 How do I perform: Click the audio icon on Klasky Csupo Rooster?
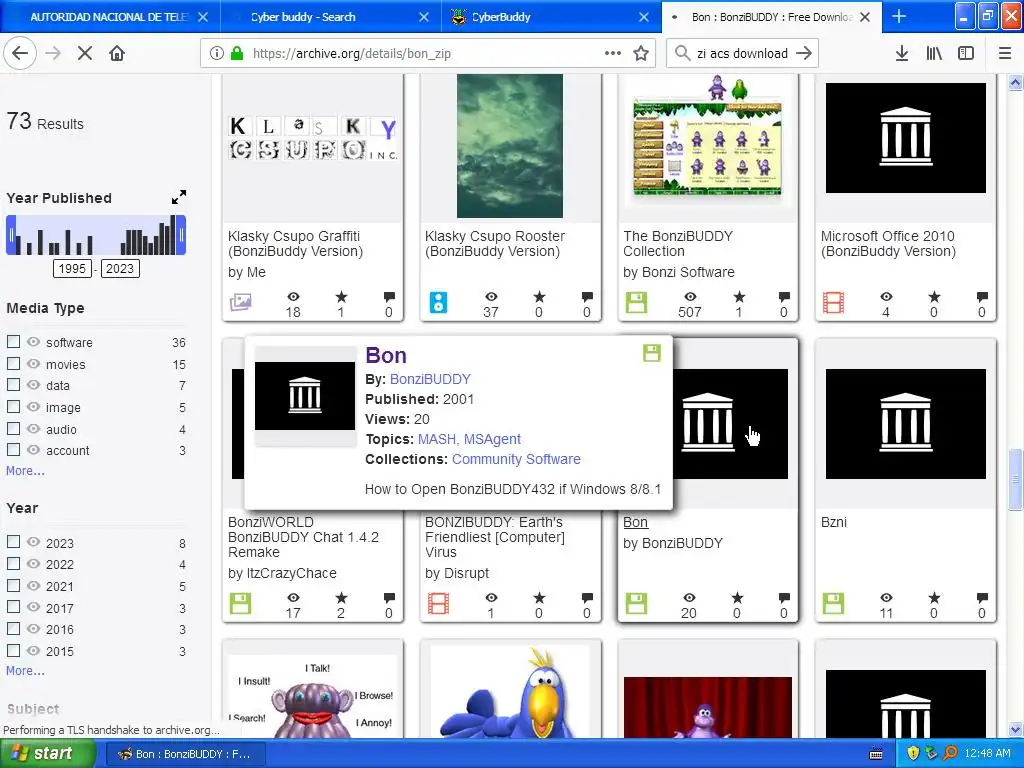(x=438, y=302)
